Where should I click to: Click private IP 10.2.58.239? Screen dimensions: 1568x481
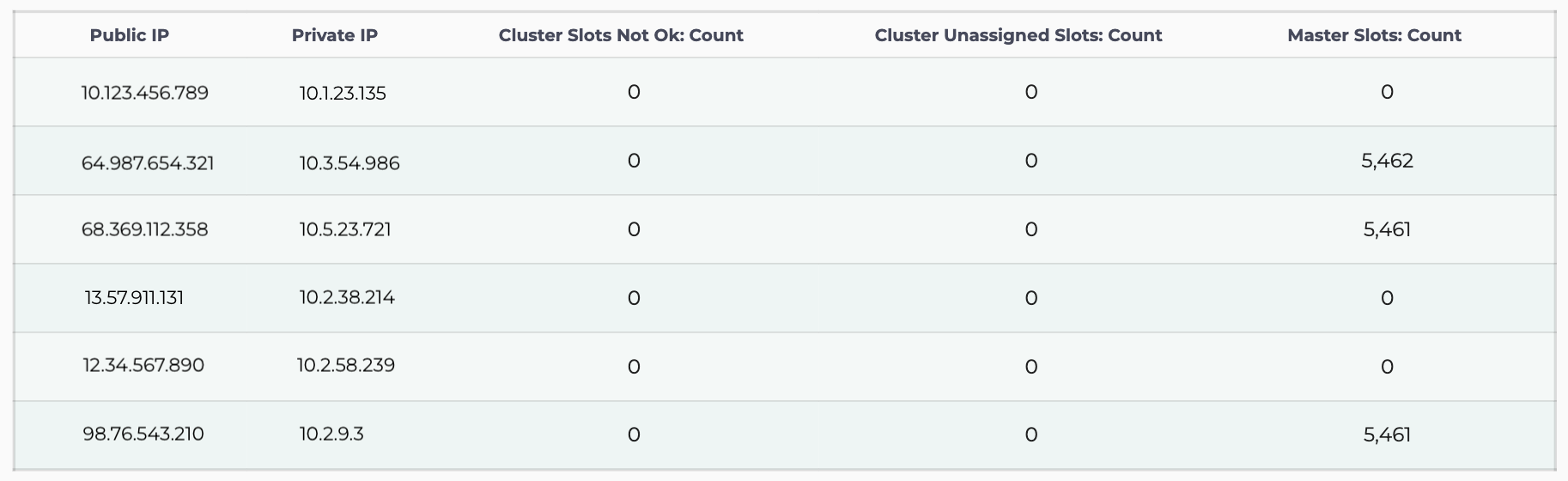(x=346, y=365)
